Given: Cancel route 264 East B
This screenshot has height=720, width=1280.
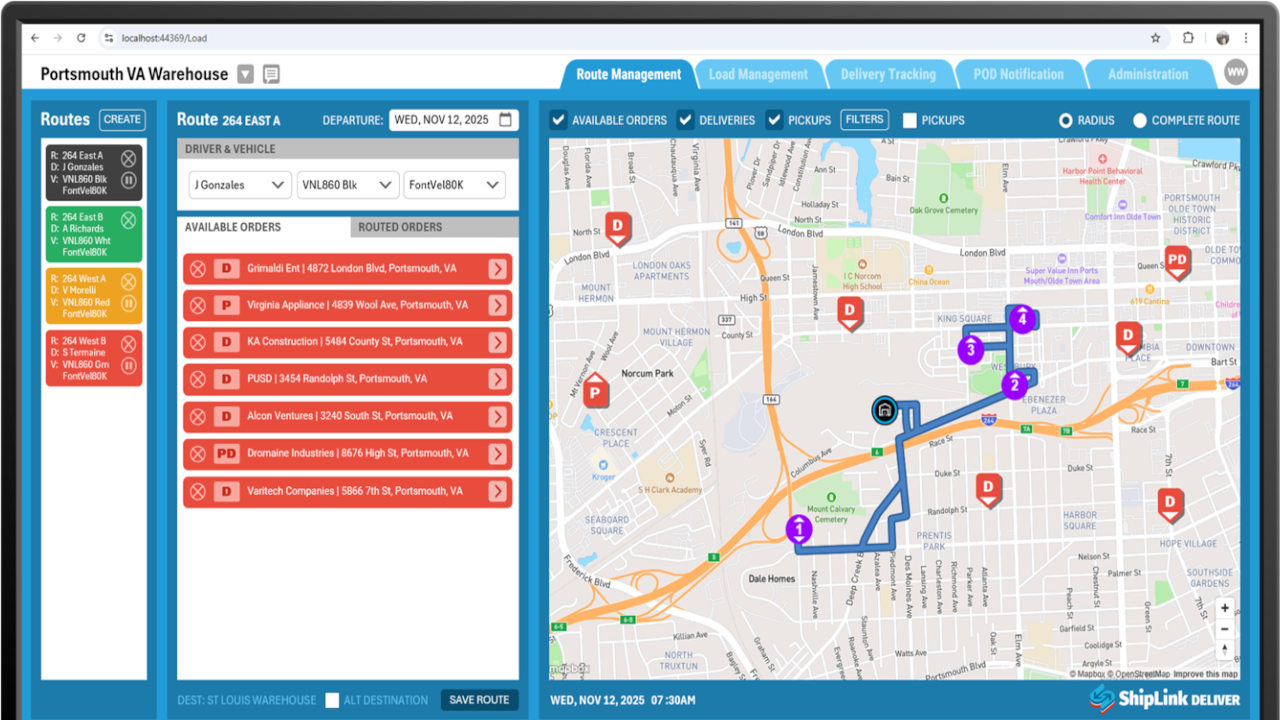Looking at the screenshot, I should (129, 220).
